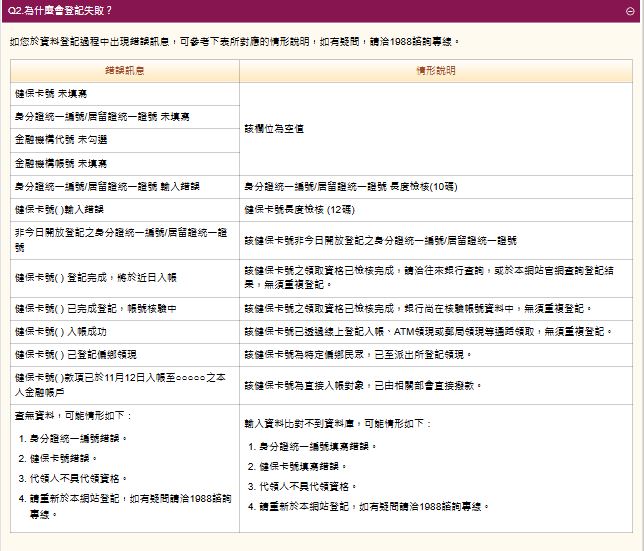Click the '查無資料，可能情形如下：' line
Viewport: 644px width, 551px height.
pos(73,416)
